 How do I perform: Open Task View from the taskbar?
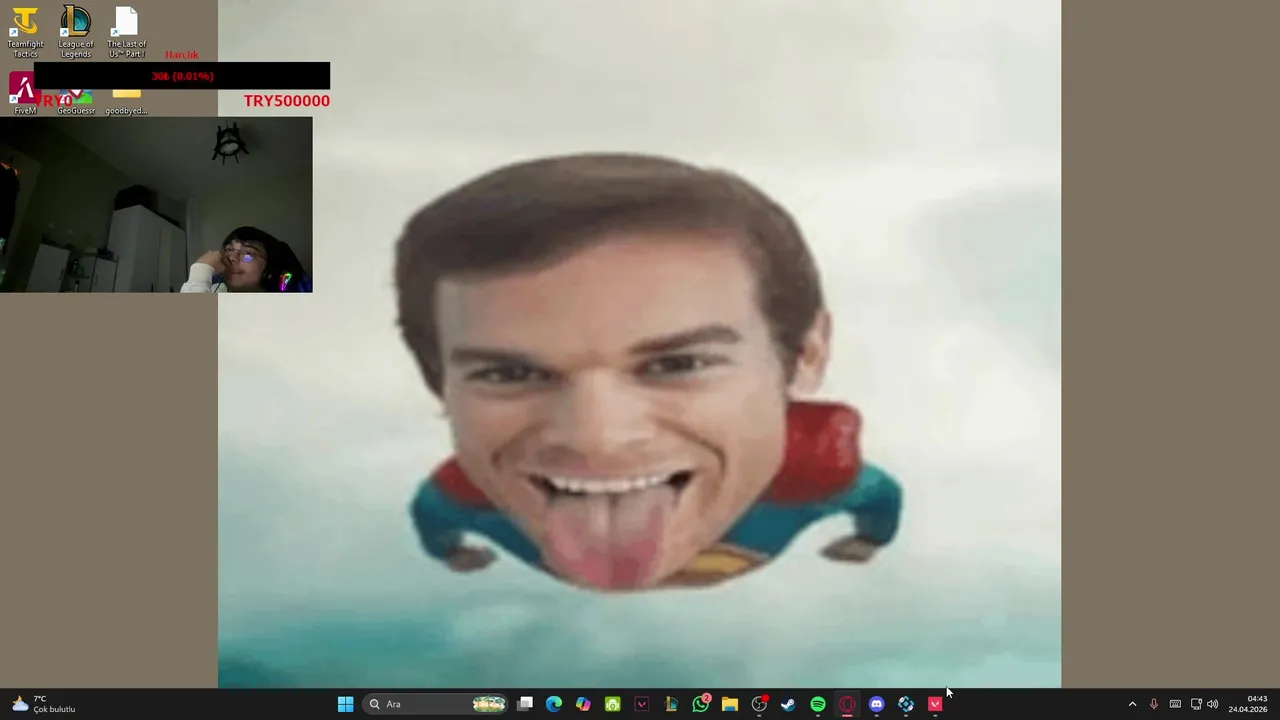pyautogui.click(x=525, y=704)
